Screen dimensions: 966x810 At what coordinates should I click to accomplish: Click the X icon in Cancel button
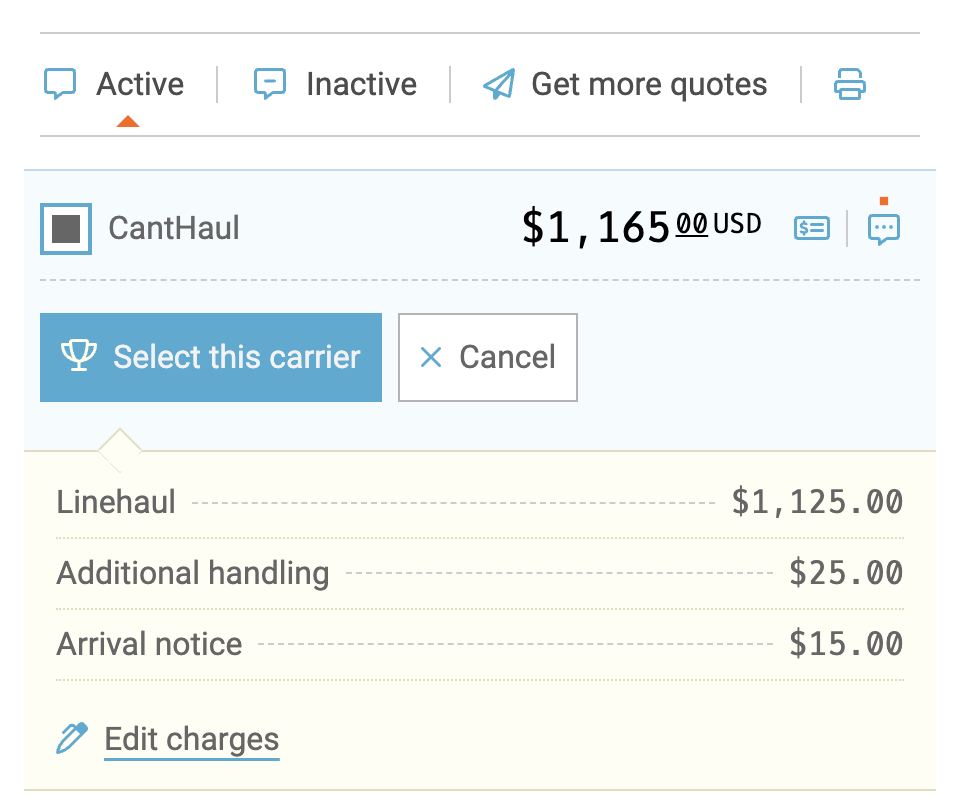(x=431, y=357)
